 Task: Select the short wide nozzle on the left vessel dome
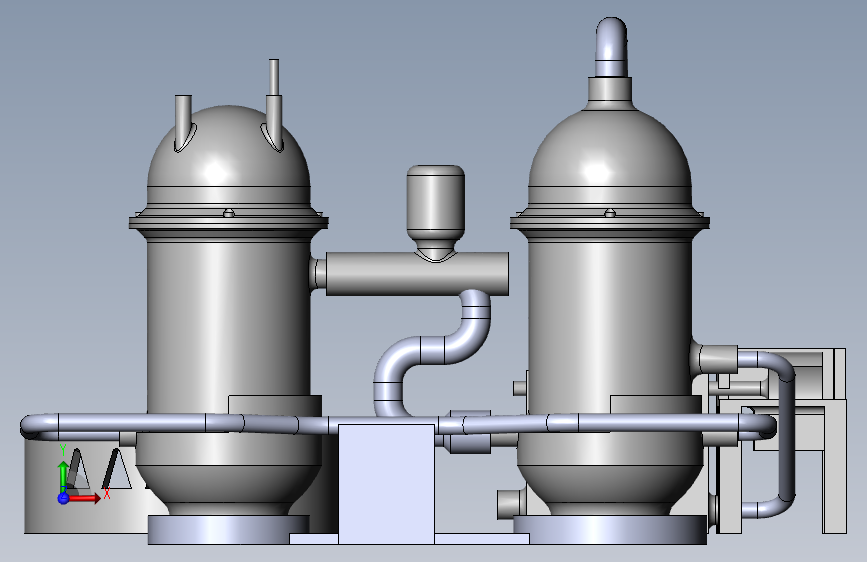184,123
